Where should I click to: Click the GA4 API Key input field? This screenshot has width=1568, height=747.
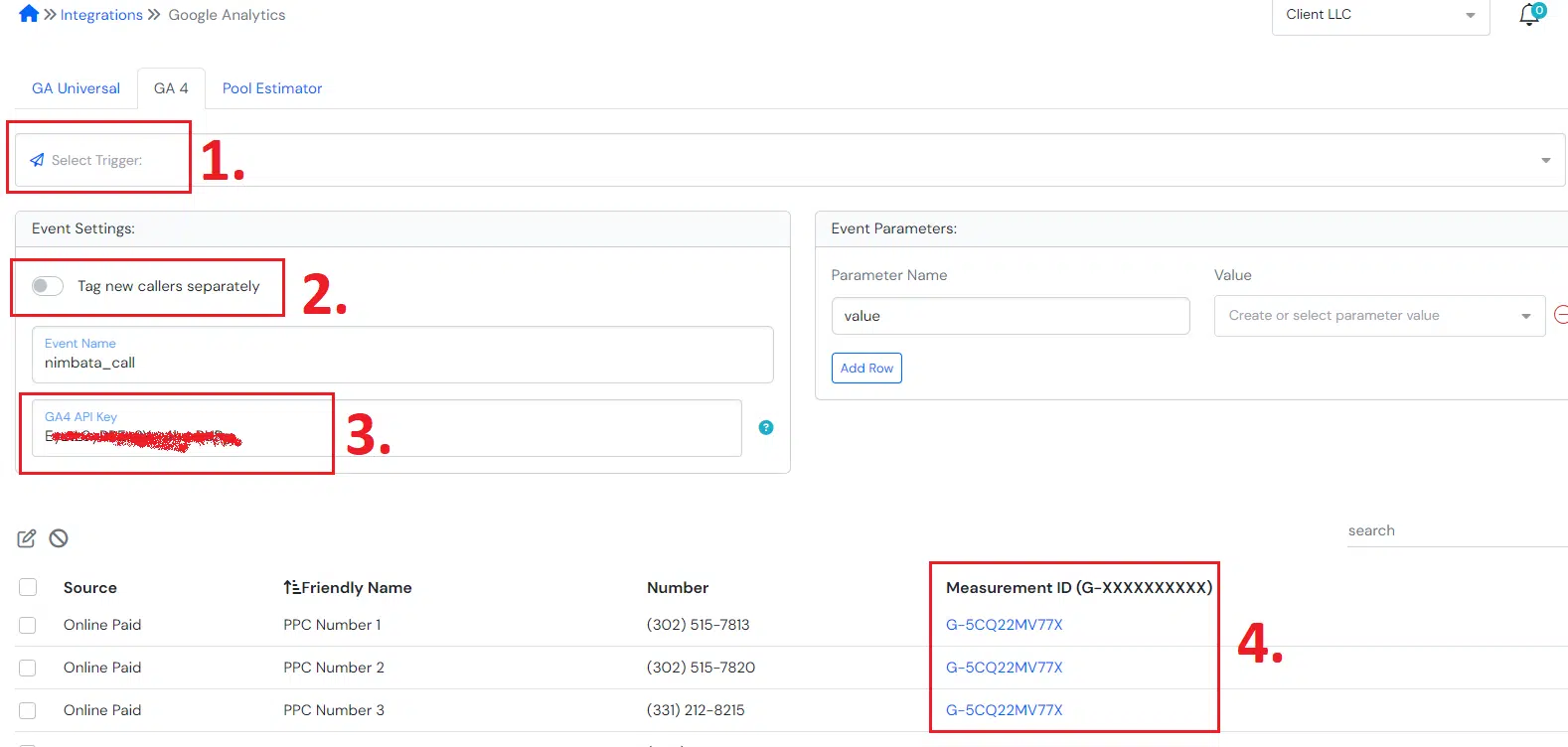pos(387,428)
